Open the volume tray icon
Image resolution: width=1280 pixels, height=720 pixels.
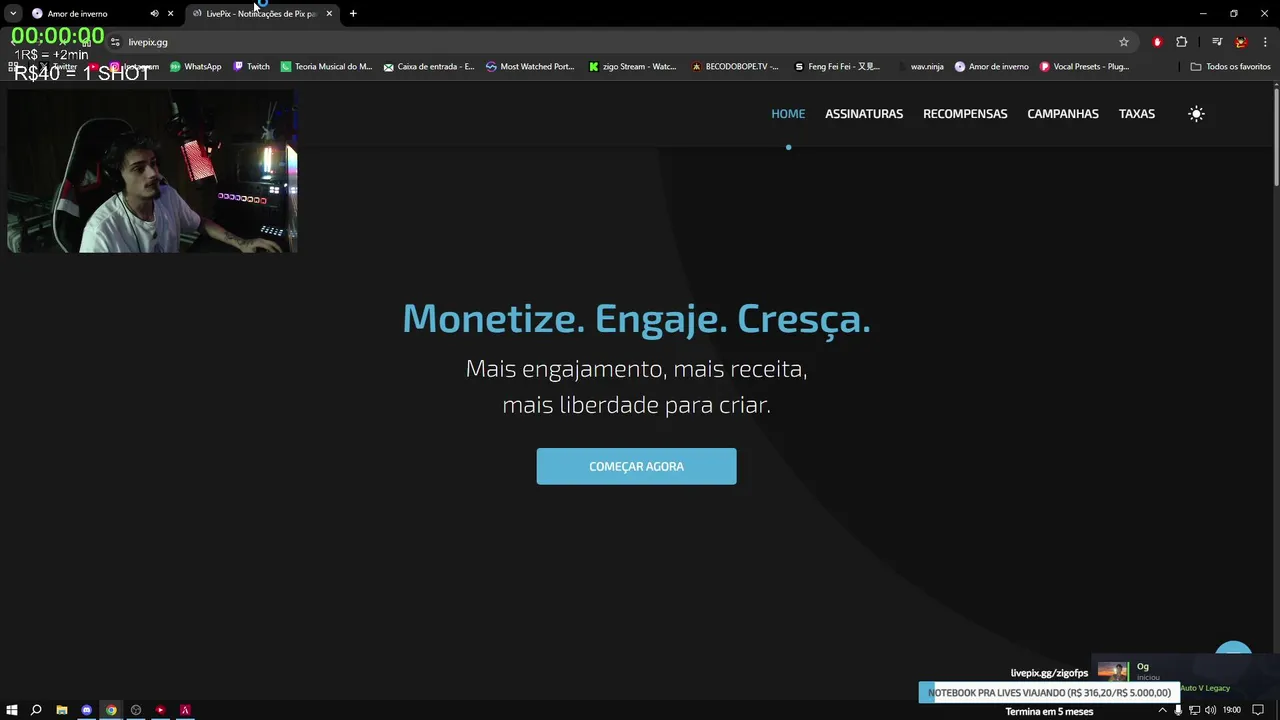pyautogui.click(x=1210, y=710)
